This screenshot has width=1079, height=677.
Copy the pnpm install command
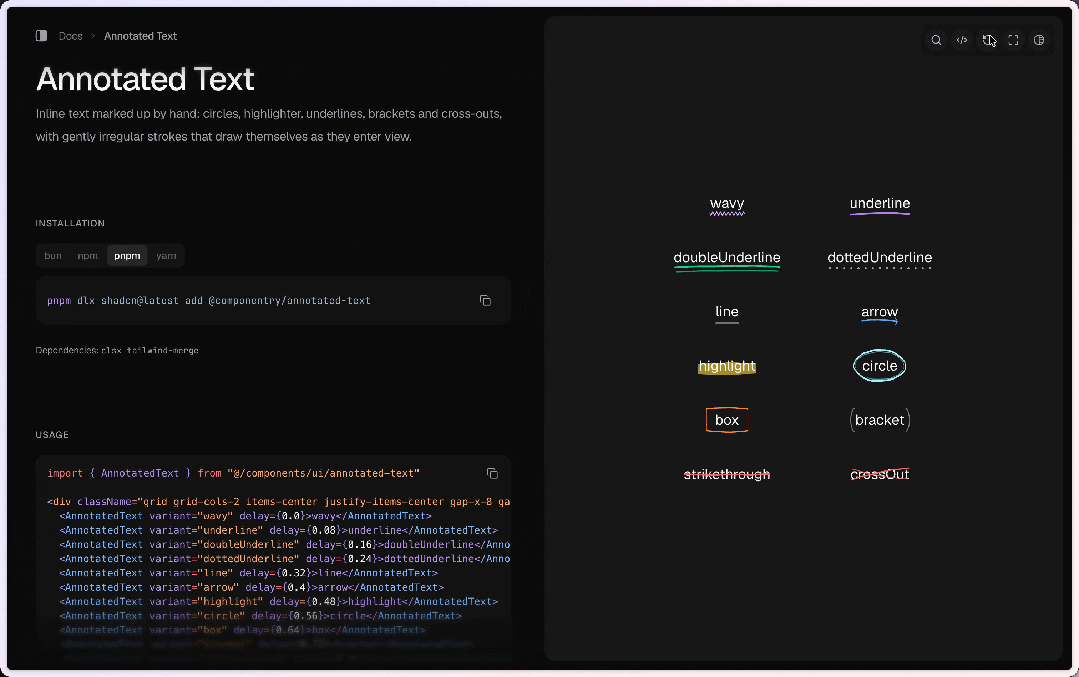point(485,301)
